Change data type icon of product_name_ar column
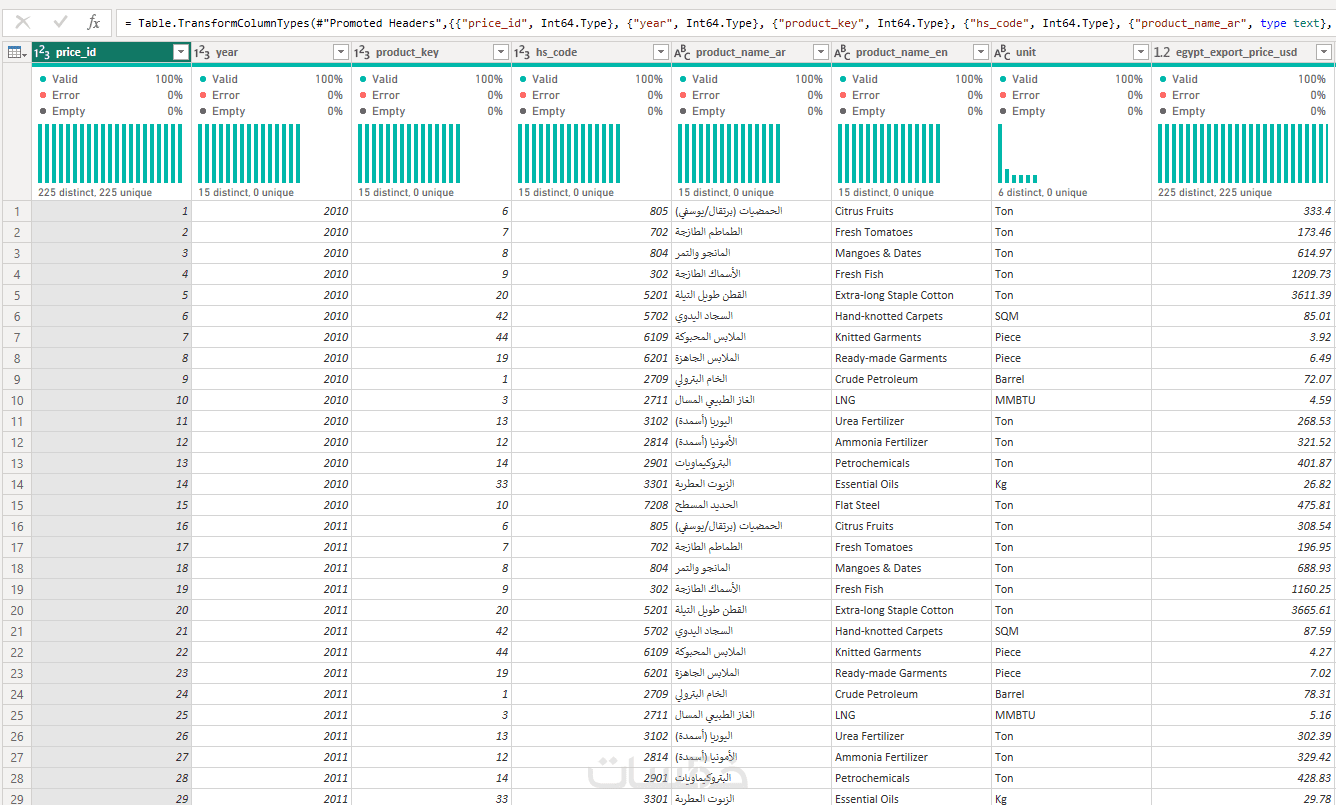 tap(682, 52)
